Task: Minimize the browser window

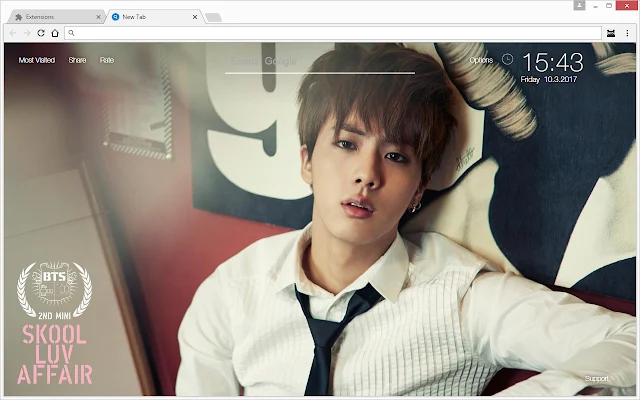Action: click(x=596, y=6)
